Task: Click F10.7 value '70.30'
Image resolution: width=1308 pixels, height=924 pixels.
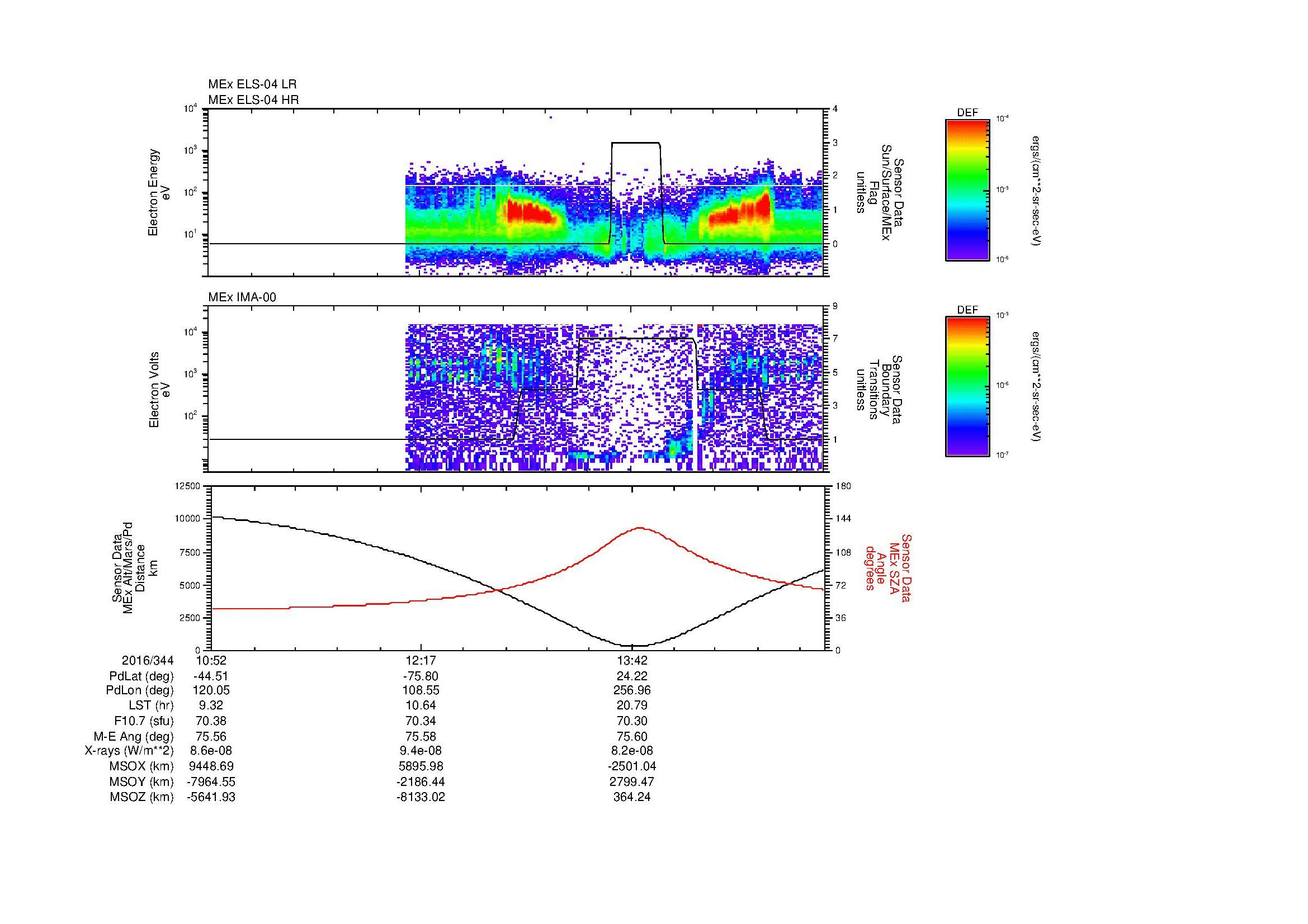Action: [x=632, y=721]
